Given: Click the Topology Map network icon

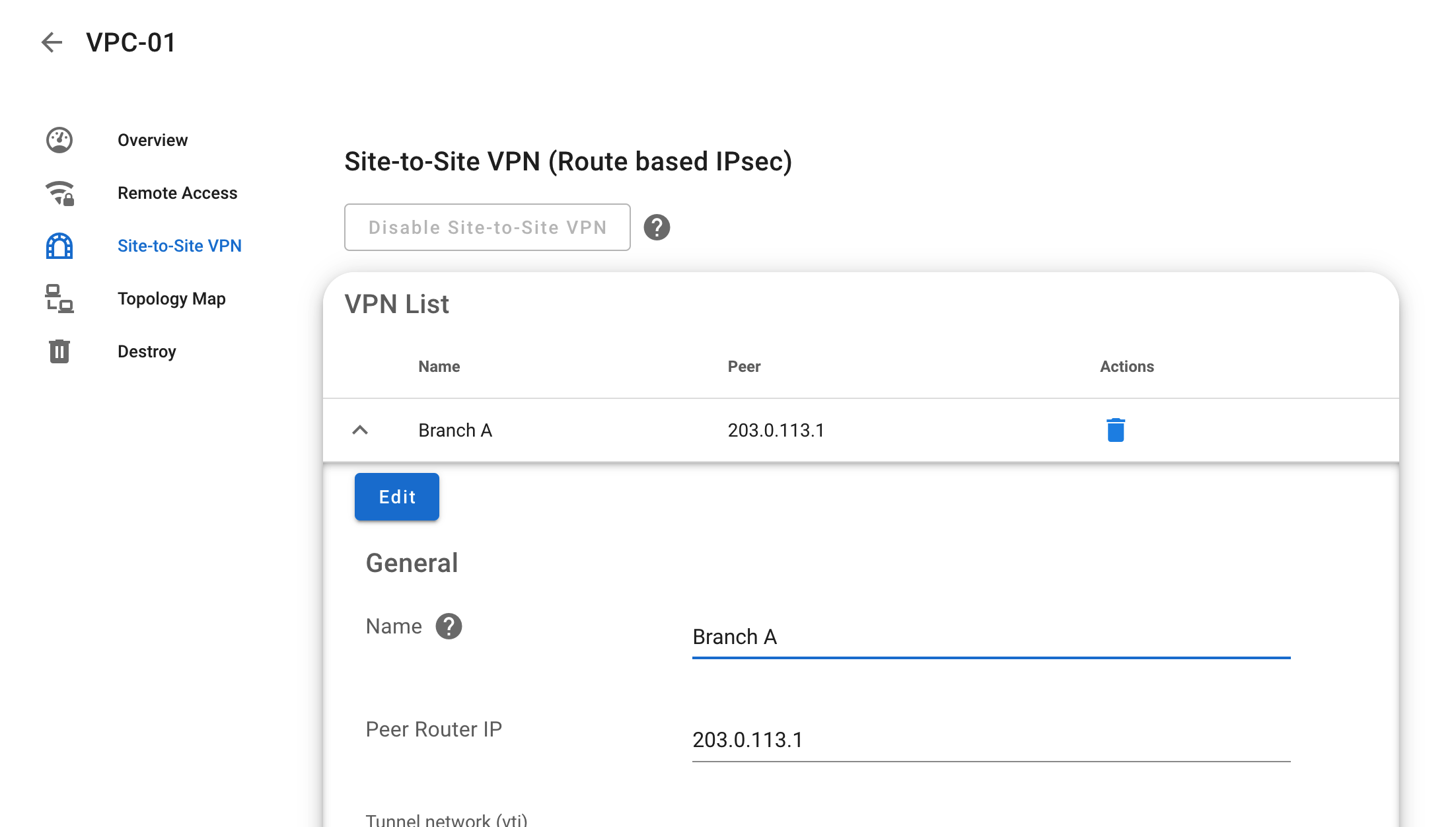Looking at the screenshot, I should tap(59, 299).
